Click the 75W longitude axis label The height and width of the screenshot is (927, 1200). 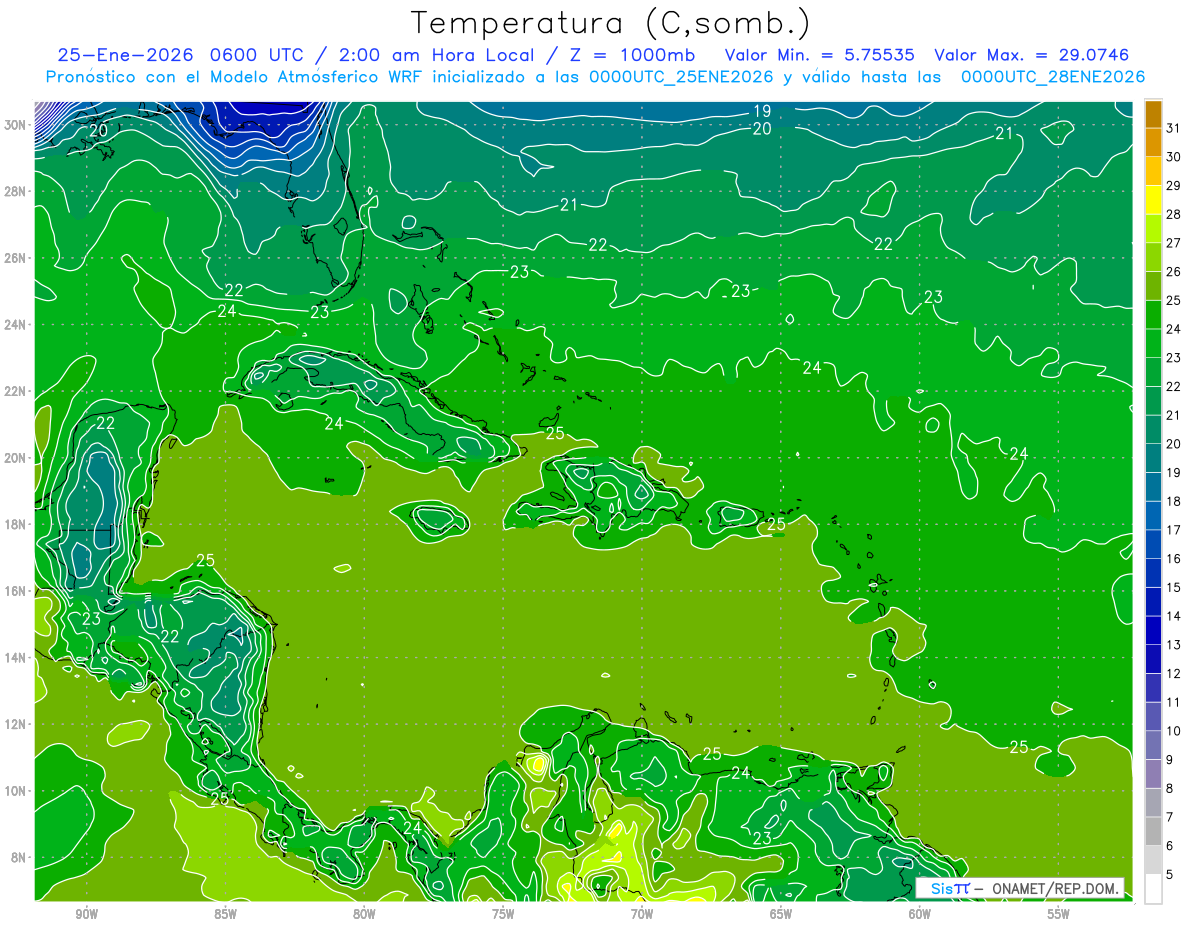(x=503, y=914)
